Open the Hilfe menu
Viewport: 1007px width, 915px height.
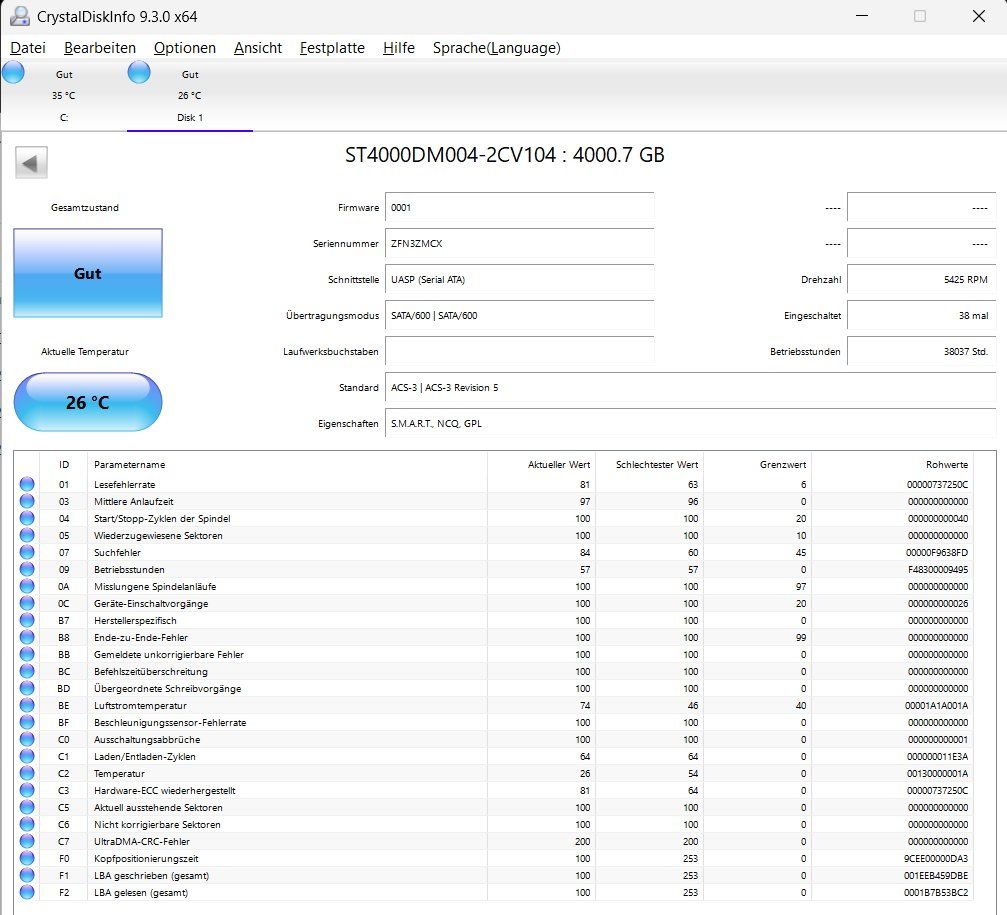399,48
